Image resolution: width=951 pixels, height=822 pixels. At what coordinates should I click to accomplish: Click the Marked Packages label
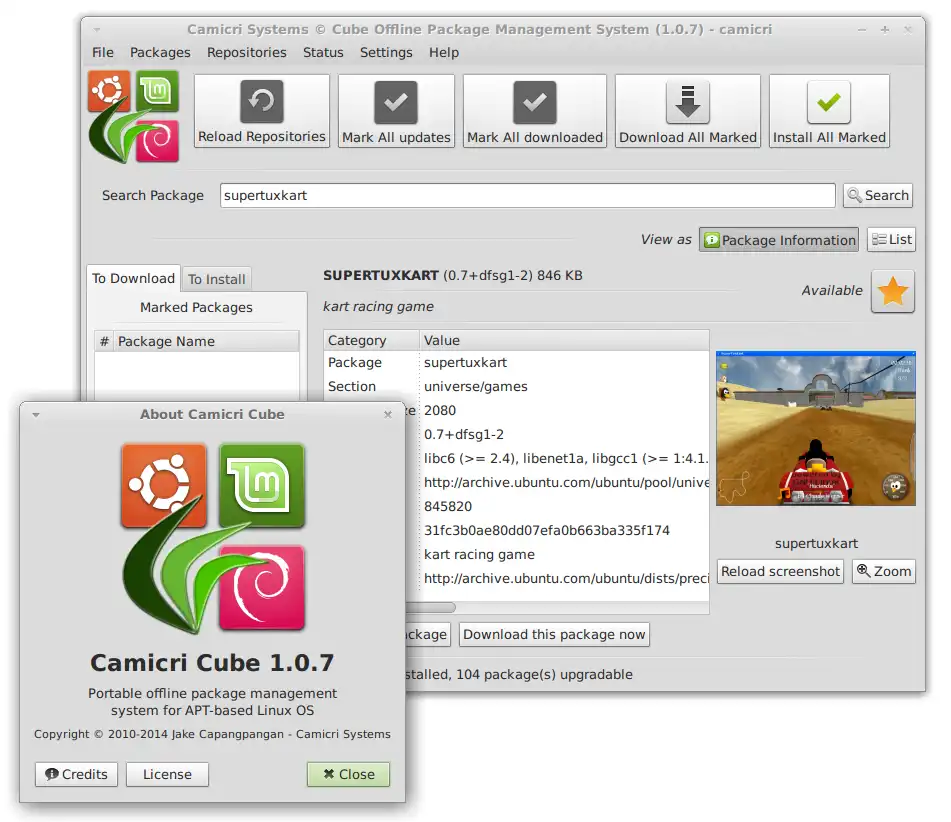pos(196,308)
